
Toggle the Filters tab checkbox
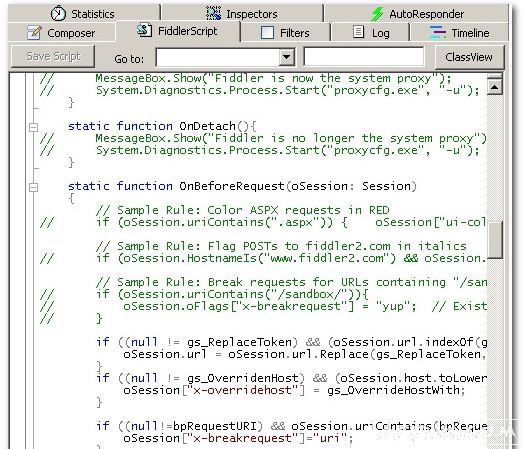point(267,33)
